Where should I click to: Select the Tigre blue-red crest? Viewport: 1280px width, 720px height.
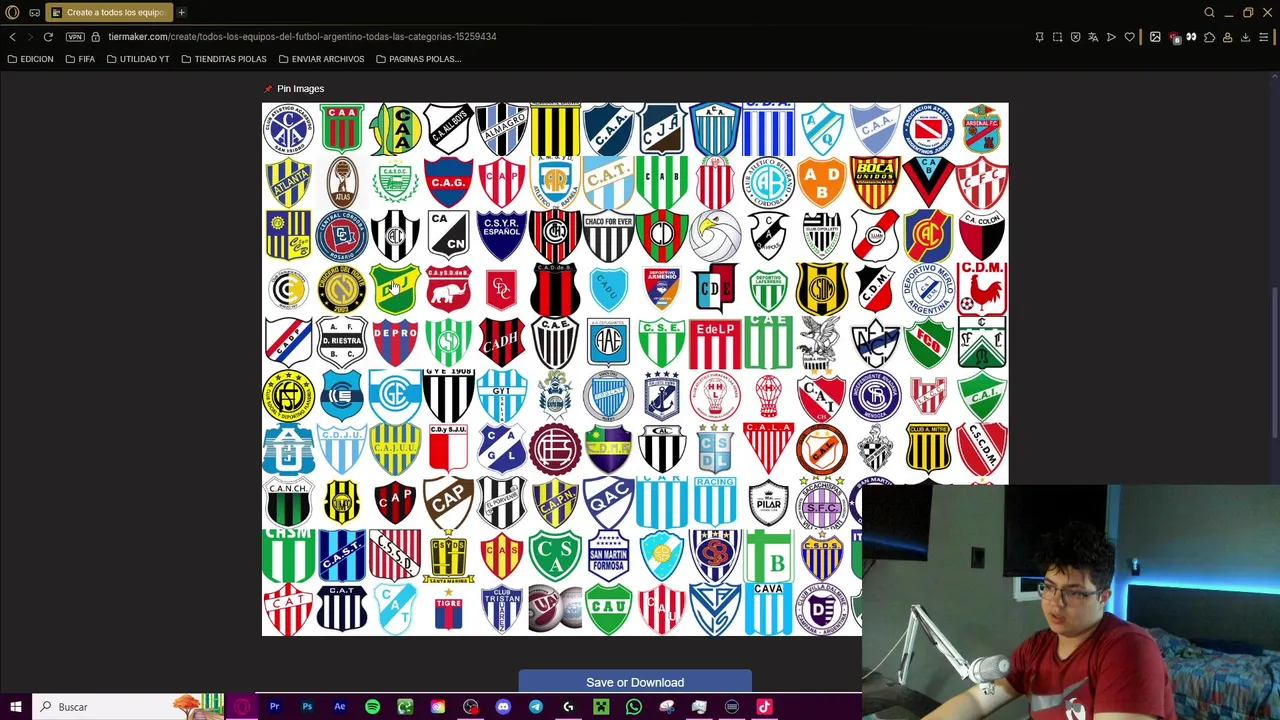pos(448,607)
